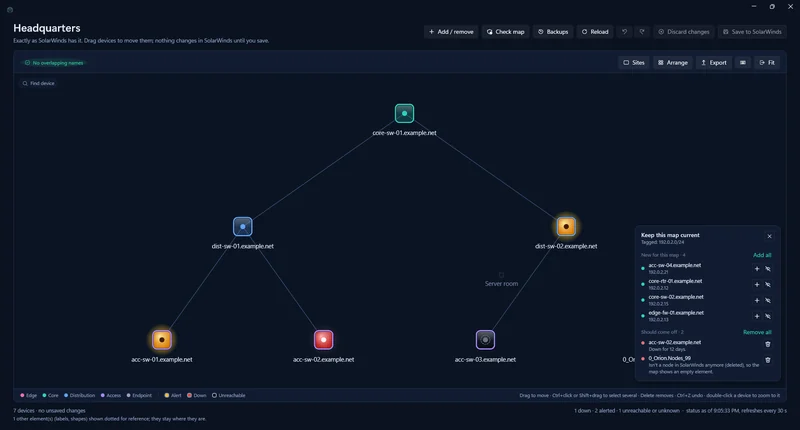Click the acc-sw-02.example.net map label
Viewport: 800px width, 430px height.
coord(323,359)
